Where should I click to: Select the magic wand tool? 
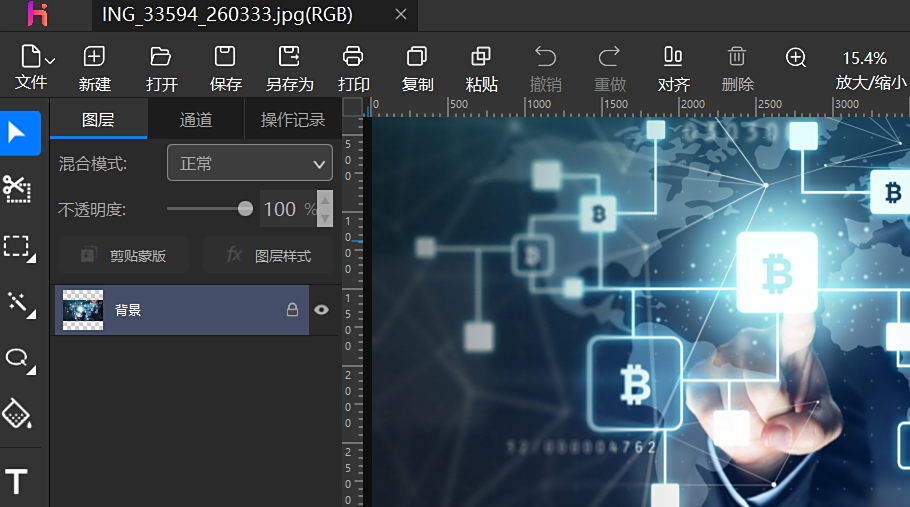click(20, 304)
